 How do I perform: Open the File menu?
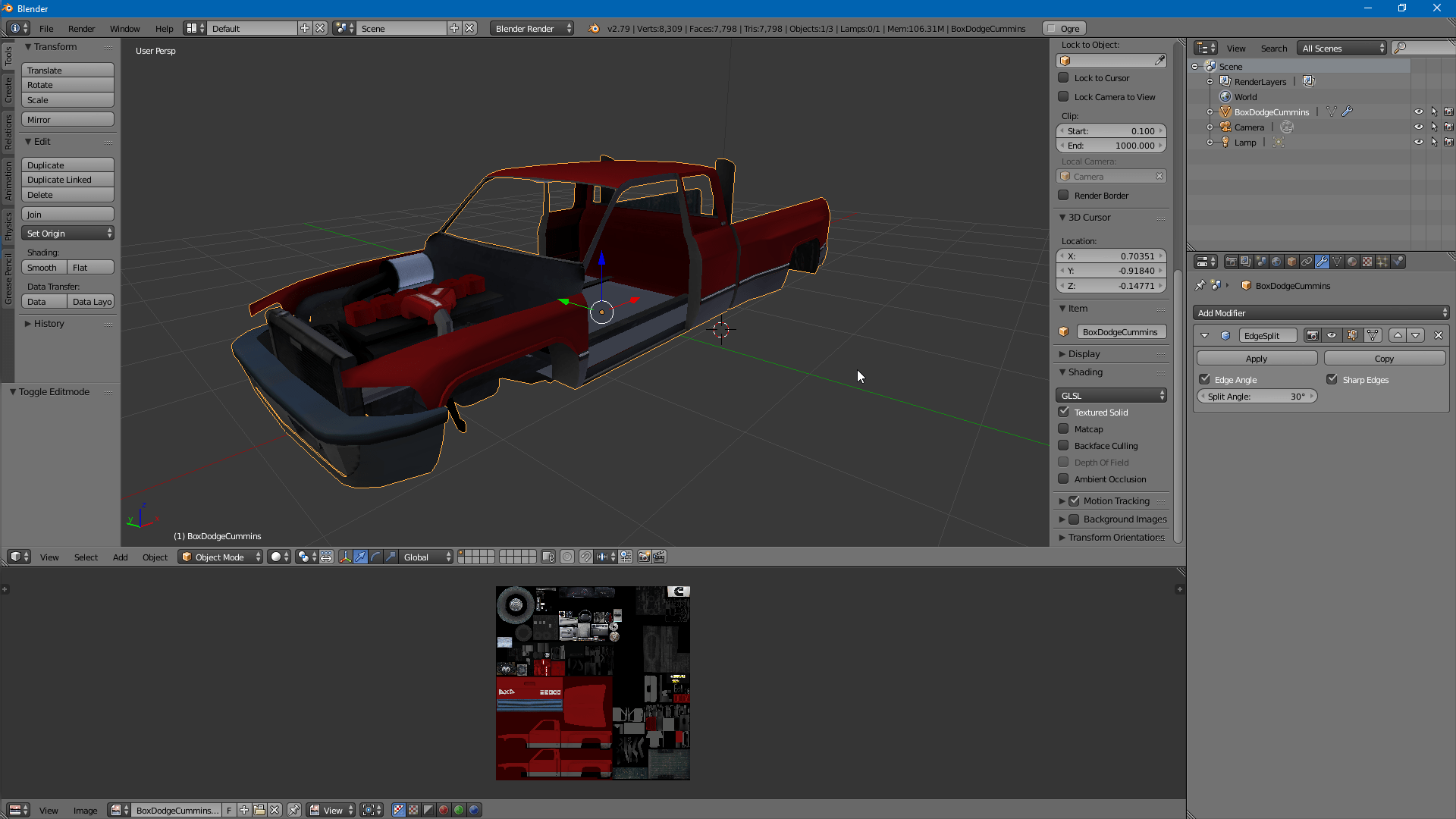pos(46,29)
